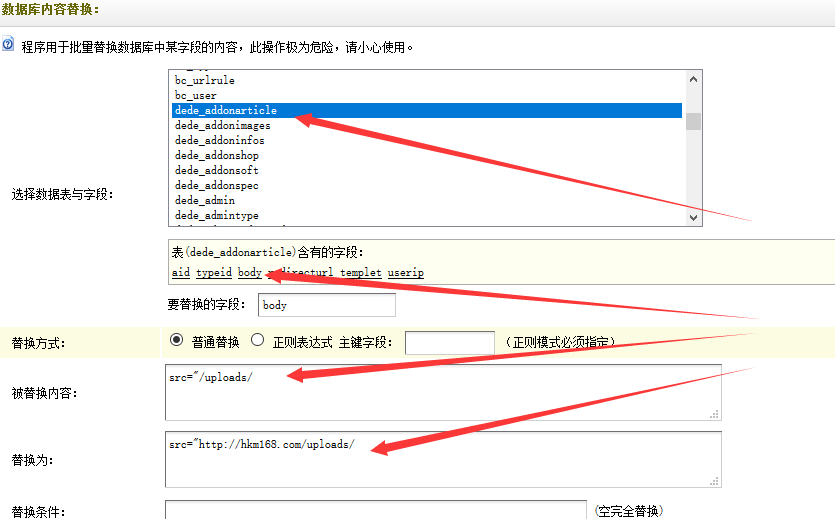
Task: Select dede_admin in the table list
Action: click(x=427, y=200)
